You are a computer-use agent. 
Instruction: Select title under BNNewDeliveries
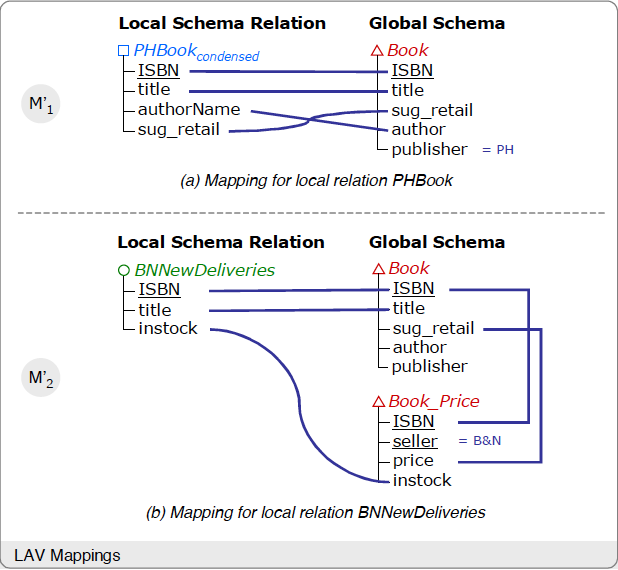[155, 310]
